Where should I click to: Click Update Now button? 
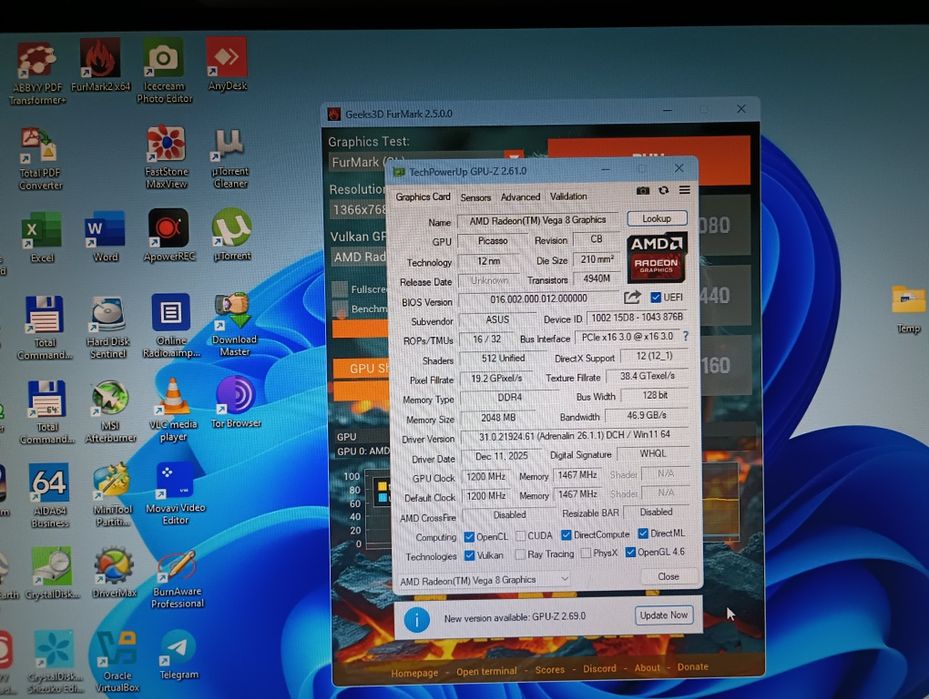[x=664, y=615]
